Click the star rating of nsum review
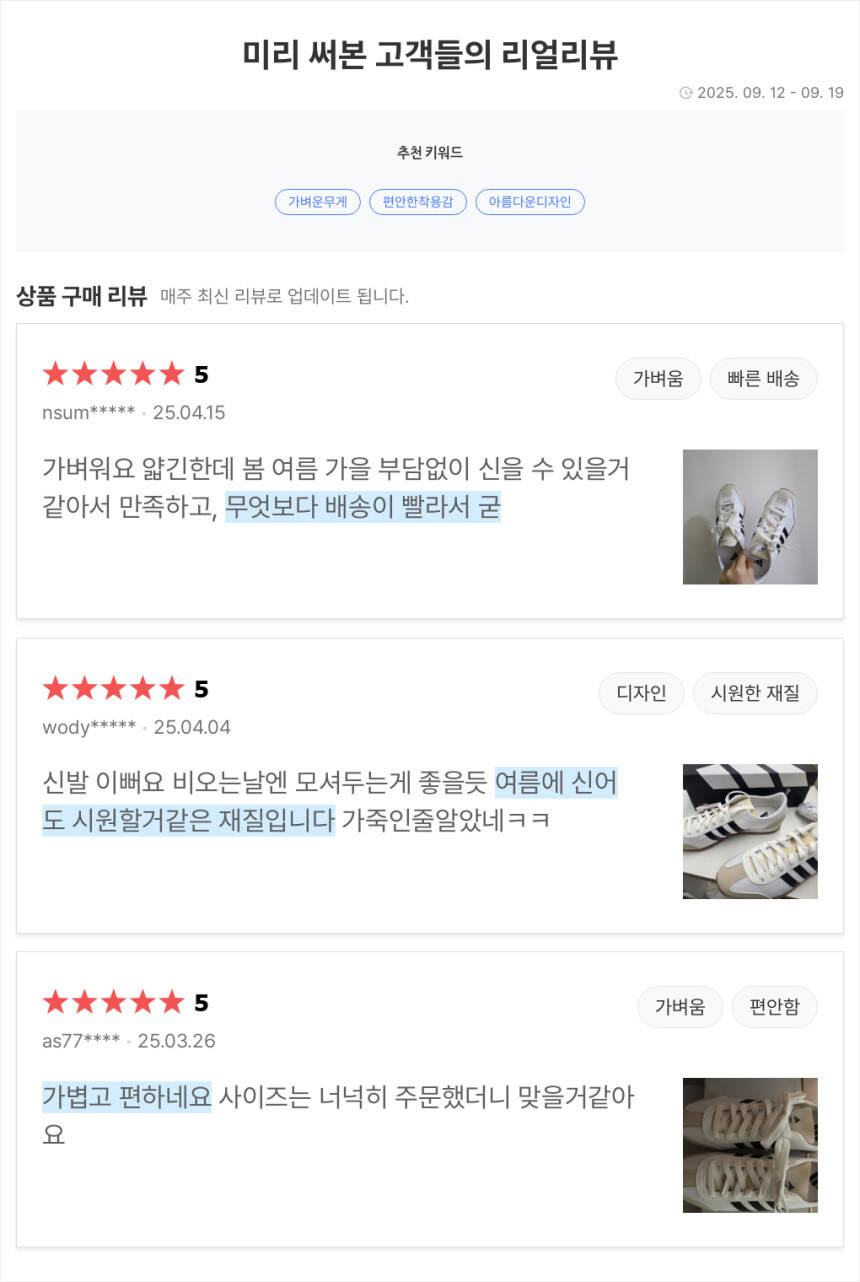The height and width of the screenshot is (1282, 860). pos(114,375)
